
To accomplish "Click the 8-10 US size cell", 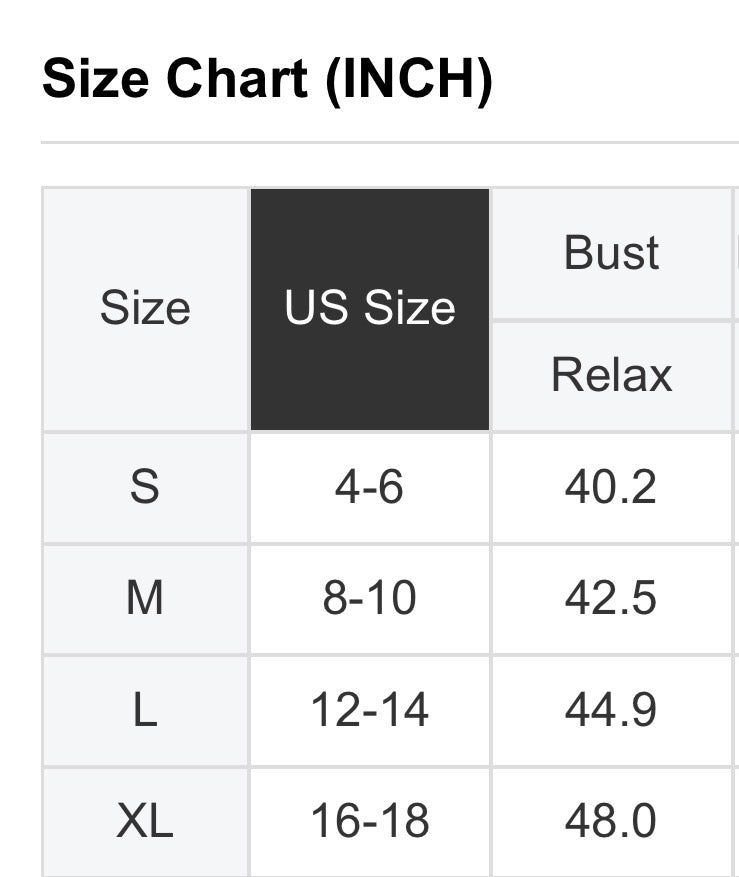I will point(370,599).
